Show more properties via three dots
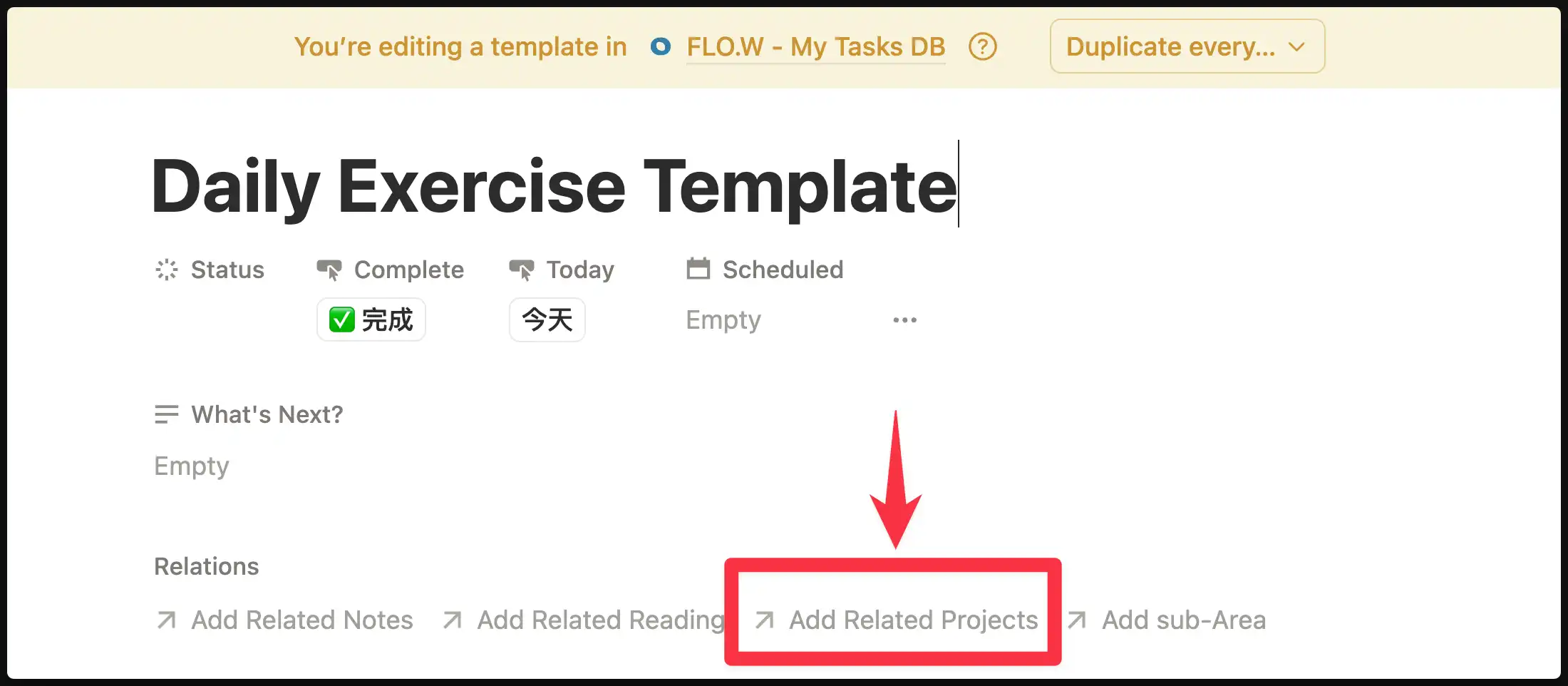Image resolution: width=1568 pixels, height=686 pixels. pyautogui.click(x=904, y=320)
